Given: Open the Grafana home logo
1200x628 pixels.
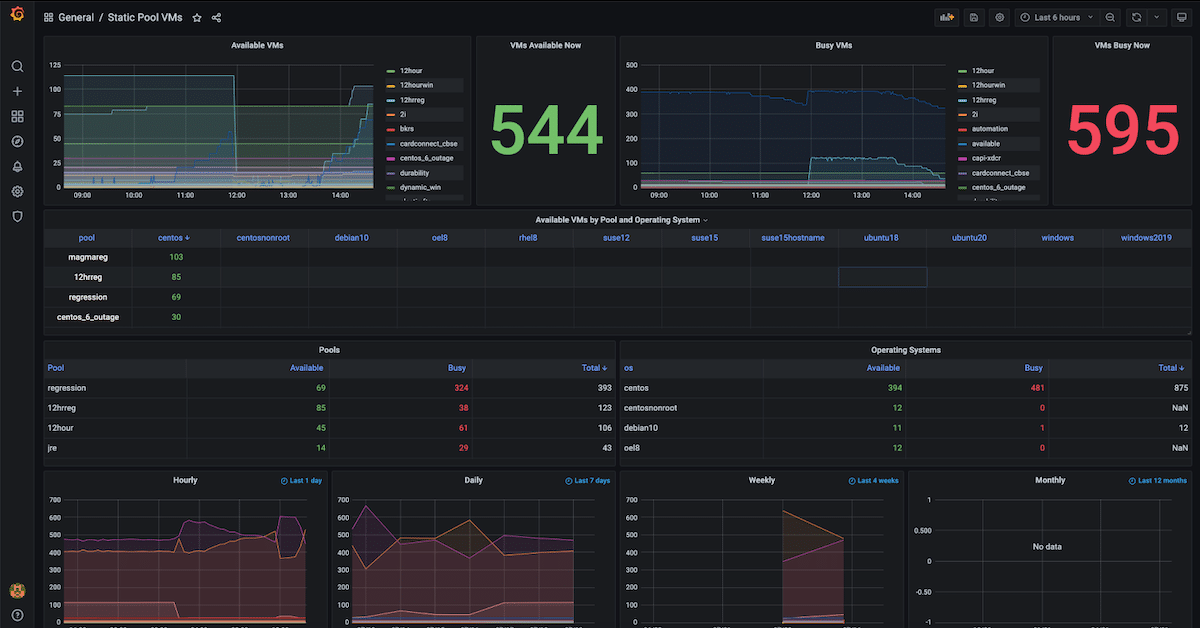Looking at the screenshot, I should 17,15.
